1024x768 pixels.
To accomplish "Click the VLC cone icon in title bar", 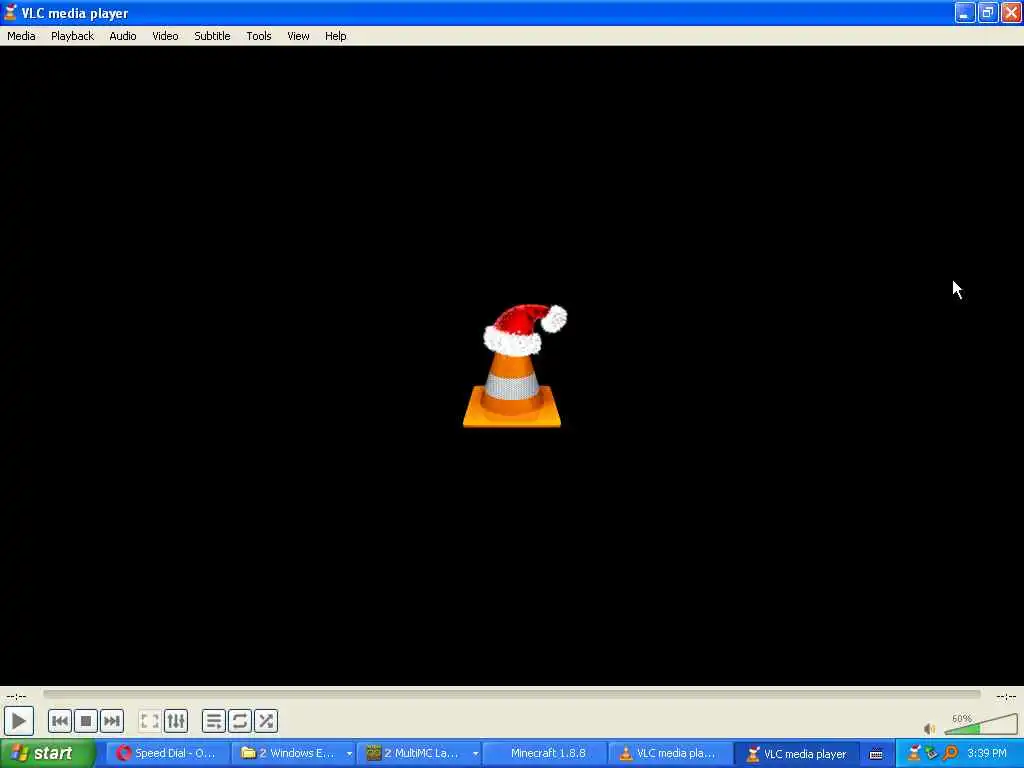I will (10, 12).
